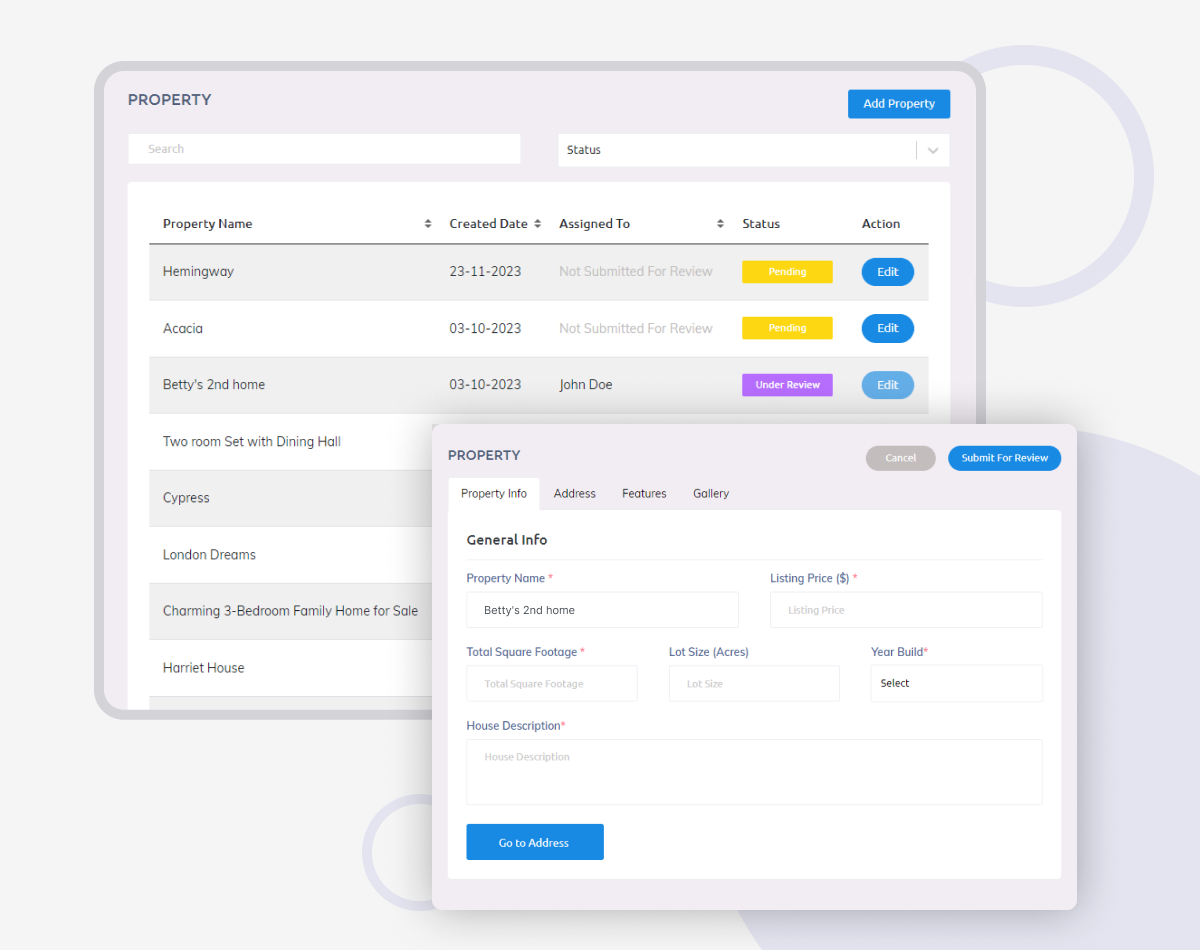Open the Year Build select dropdown

tap(956, 684)
